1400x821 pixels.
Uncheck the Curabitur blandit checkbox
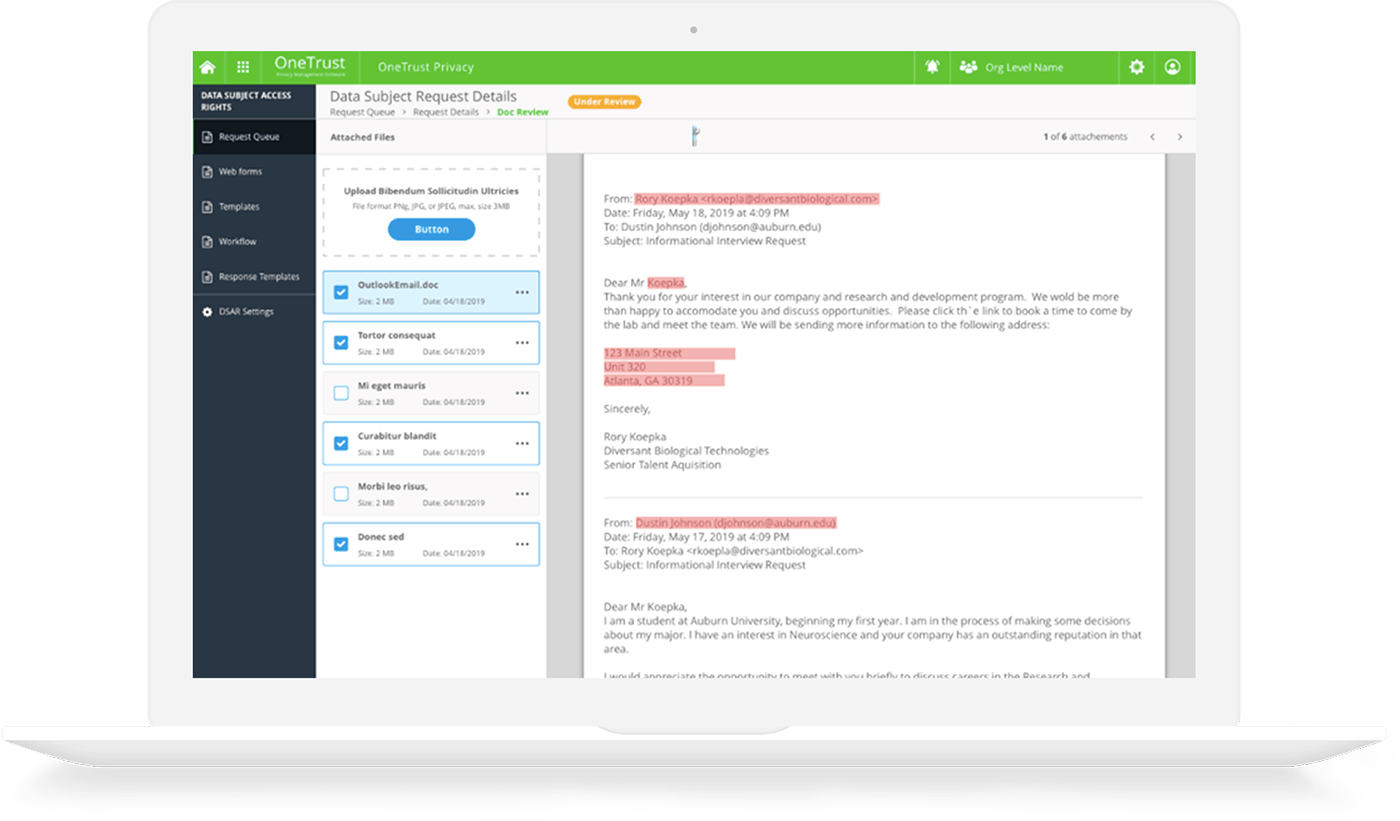[341, 443]
